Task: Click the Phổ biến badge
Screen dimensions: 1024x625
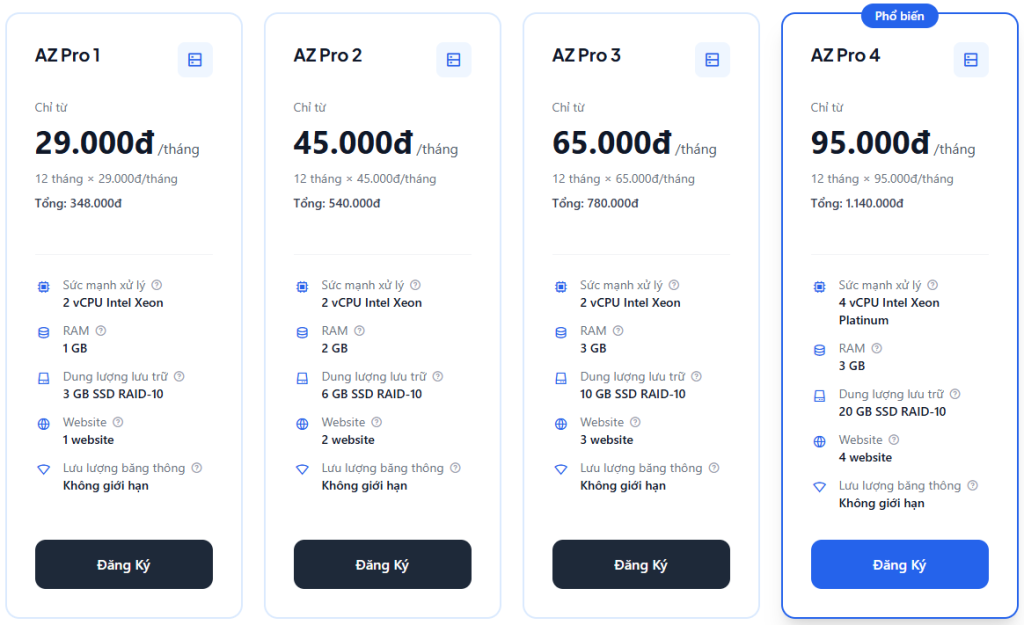Action: coord(899,16)
